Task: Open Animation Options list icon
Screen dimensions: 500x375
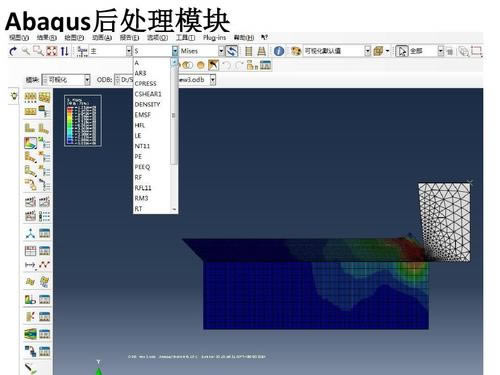Action: tap(44, 216)
